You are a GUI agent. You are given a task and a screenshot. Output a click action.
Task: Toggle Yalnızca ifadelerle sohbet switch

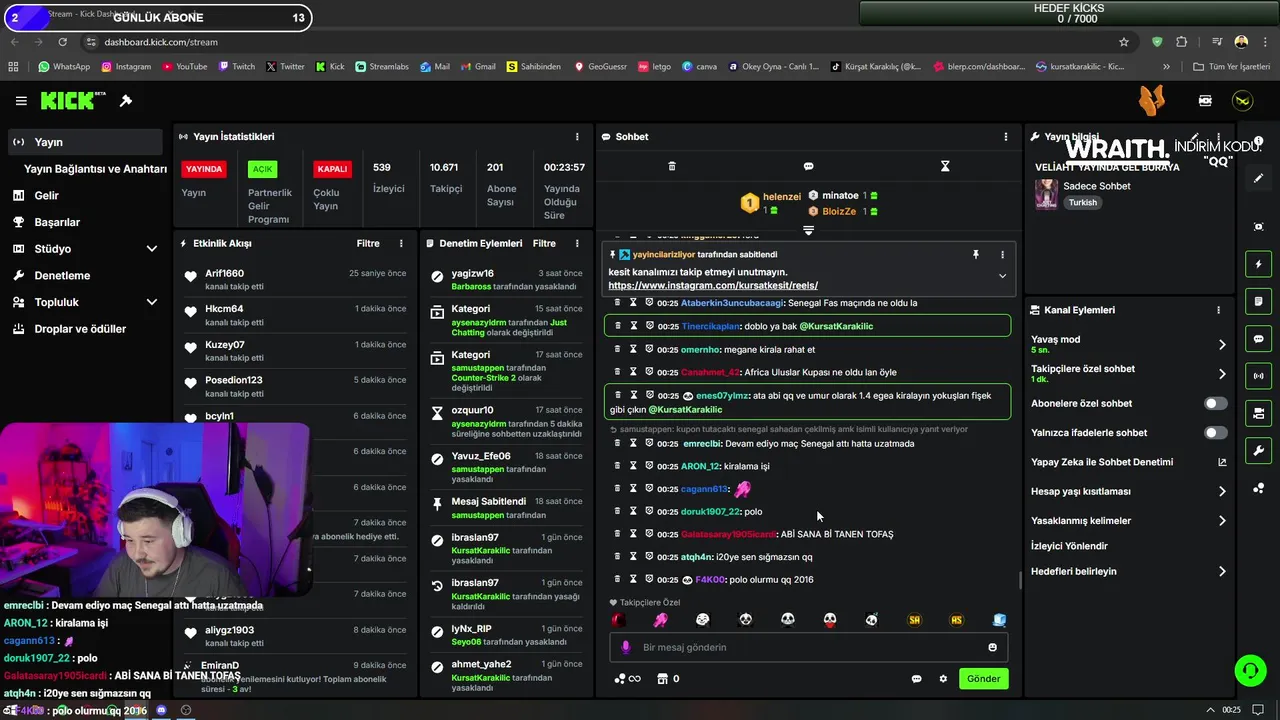pyautogui.click(x=1215, y=433)
